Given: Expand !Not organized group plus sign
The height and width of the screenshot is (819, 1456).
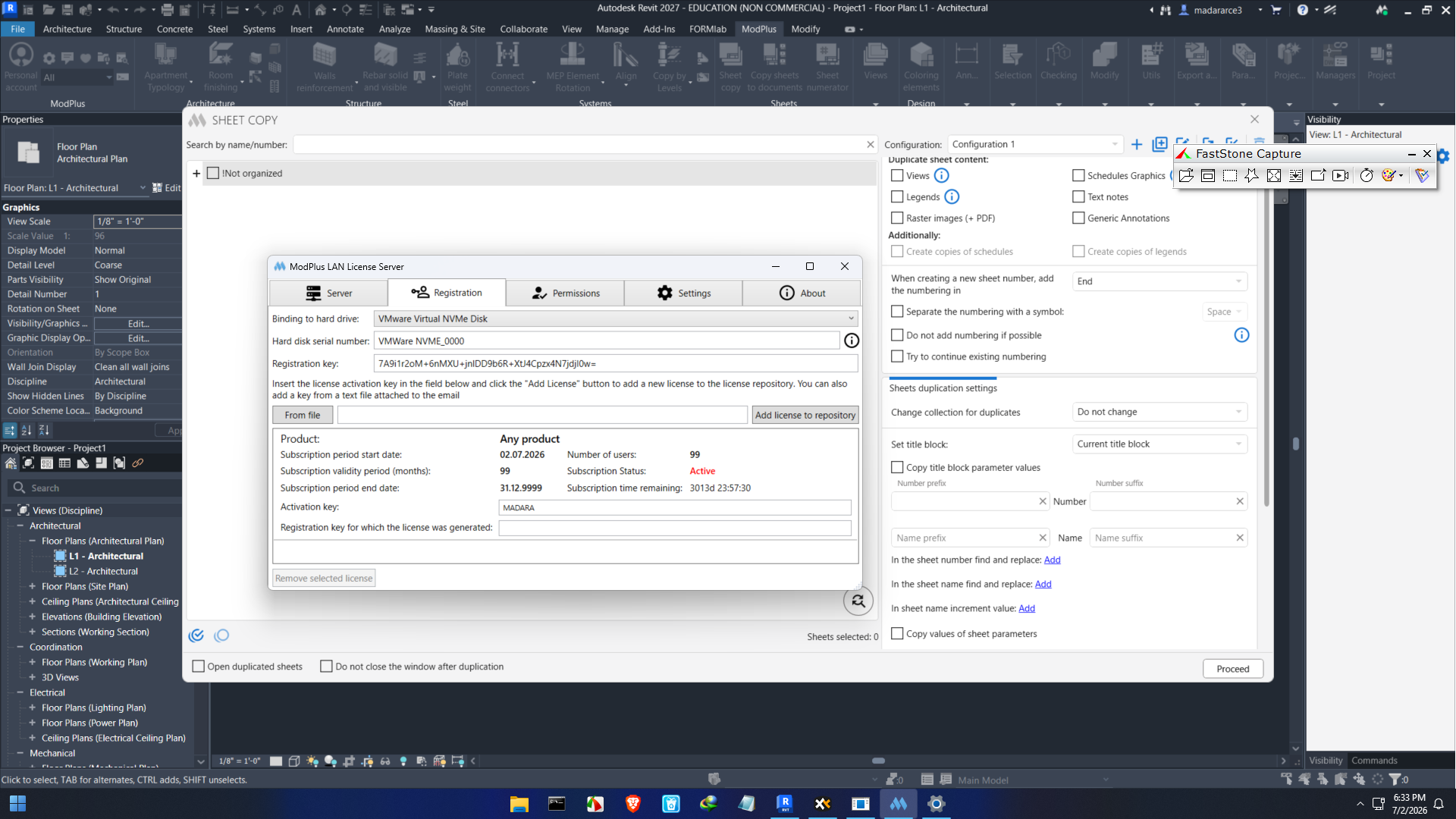Looking at the screenshot, I should [x=196, y=174].
